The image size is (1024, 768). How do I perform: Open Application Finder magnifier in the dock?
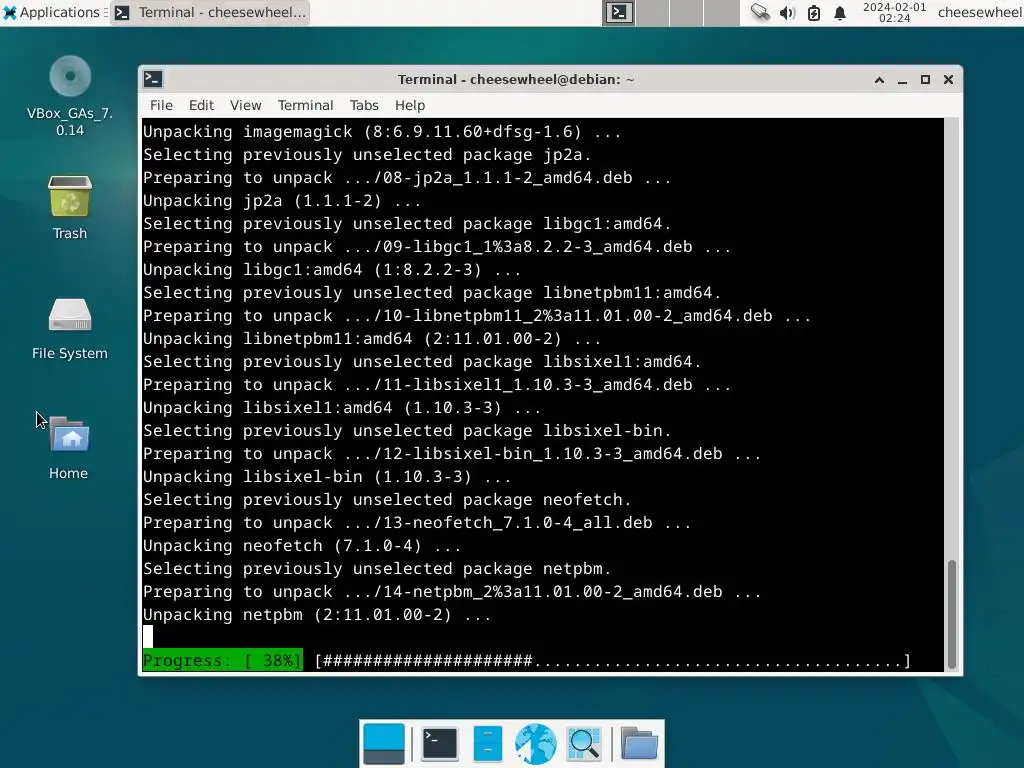click(x=584, y=743)
